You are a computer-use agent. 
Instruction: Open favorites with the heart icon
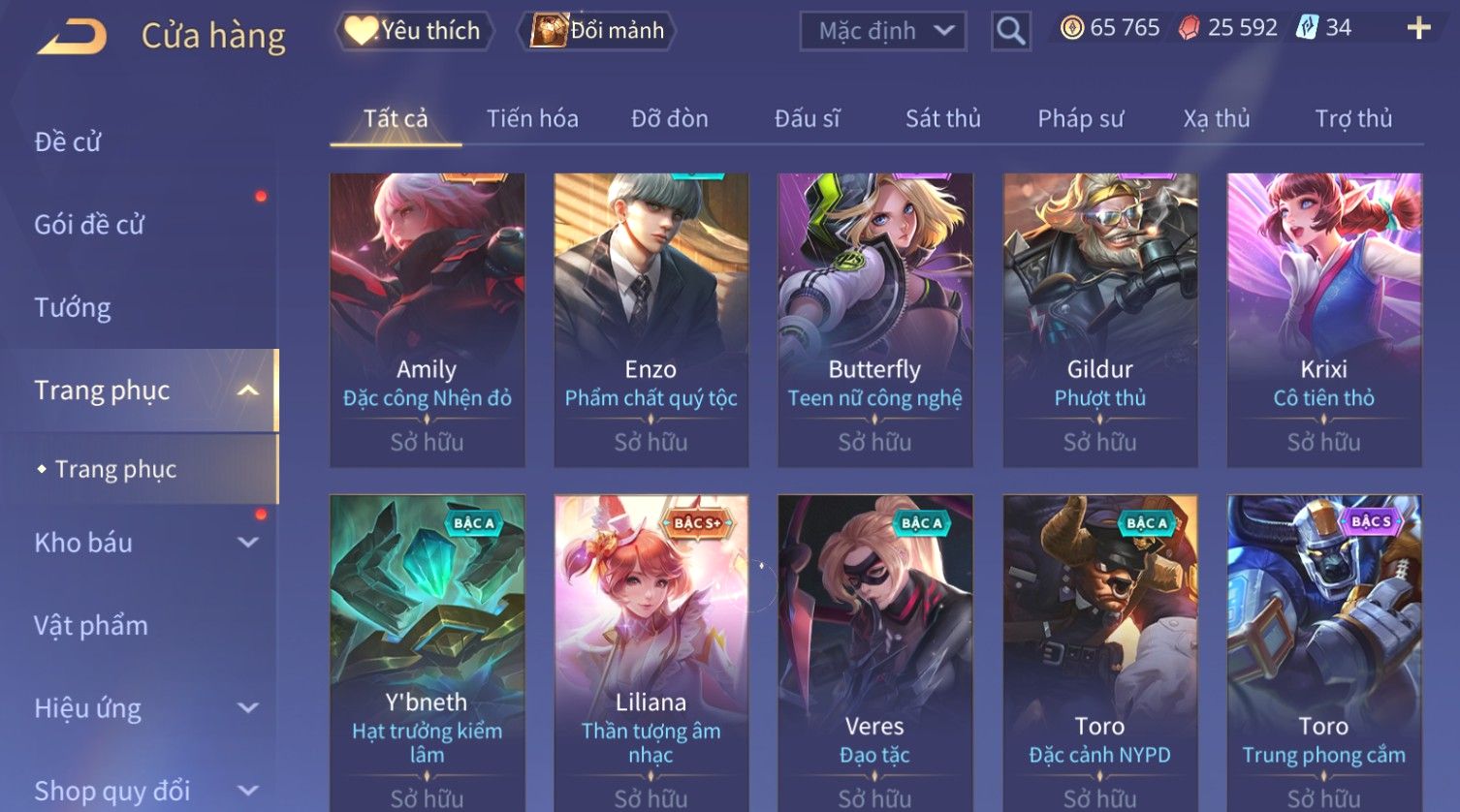[361, 31]
